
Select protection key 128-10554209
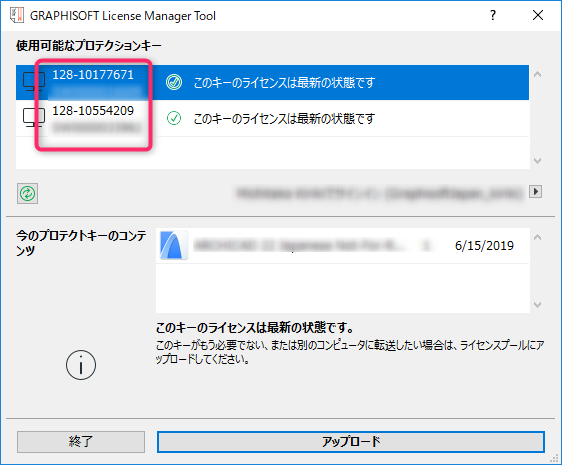[272, 118]
